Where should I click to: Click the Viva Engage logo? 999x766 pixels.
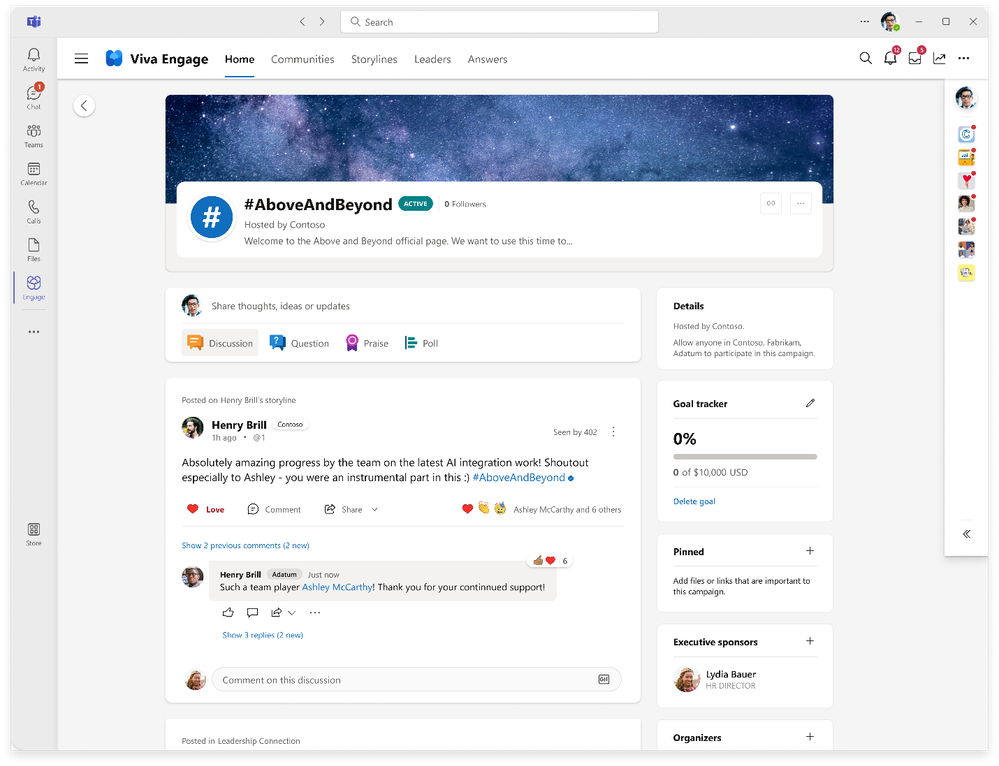pos(114,59)
